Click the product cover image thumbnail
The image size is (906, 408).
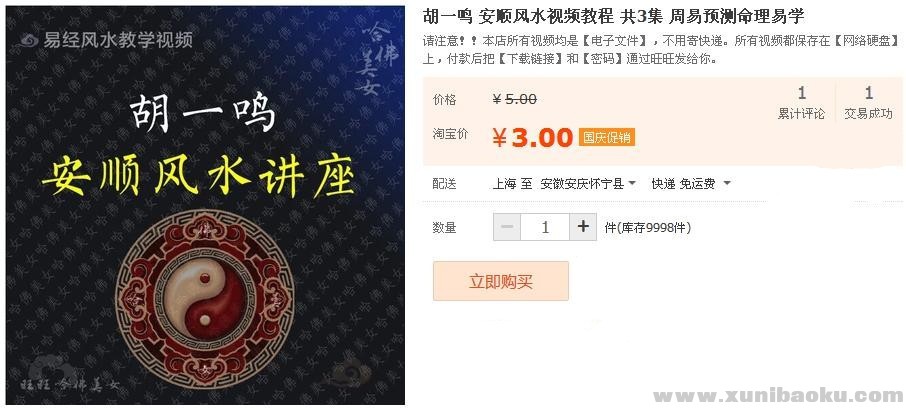205,205
